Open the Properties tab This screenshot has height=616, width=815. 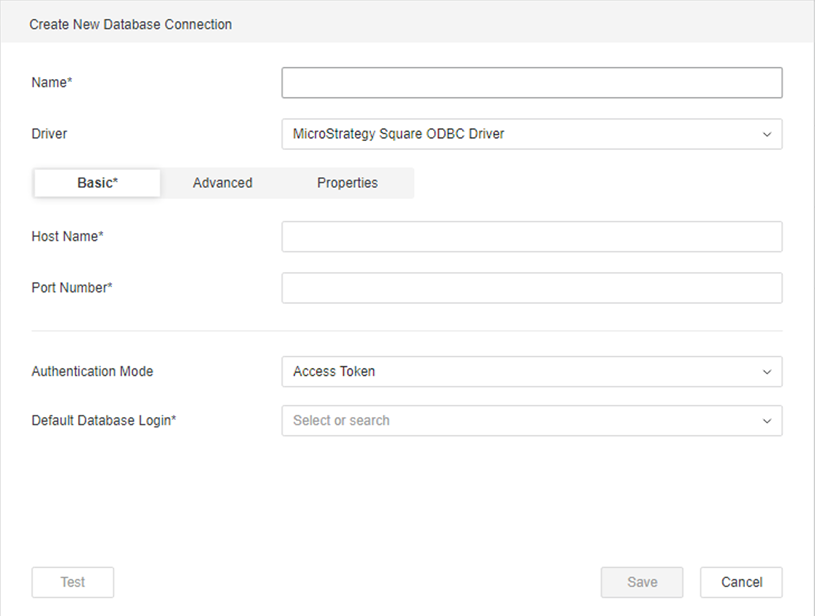(x=347, y=183)
